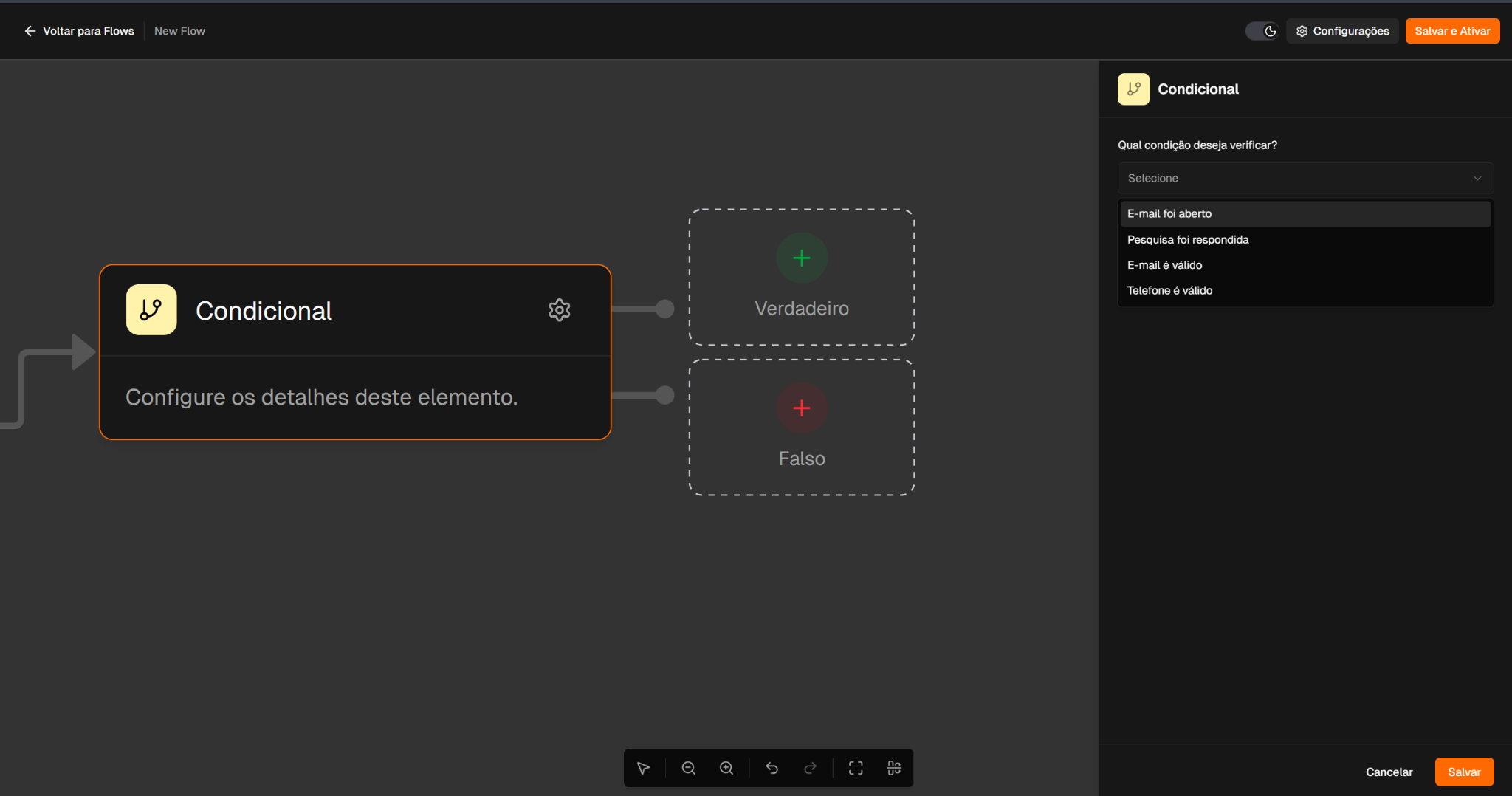Click the yellow branch icon on Condicional node

[151, 310]
